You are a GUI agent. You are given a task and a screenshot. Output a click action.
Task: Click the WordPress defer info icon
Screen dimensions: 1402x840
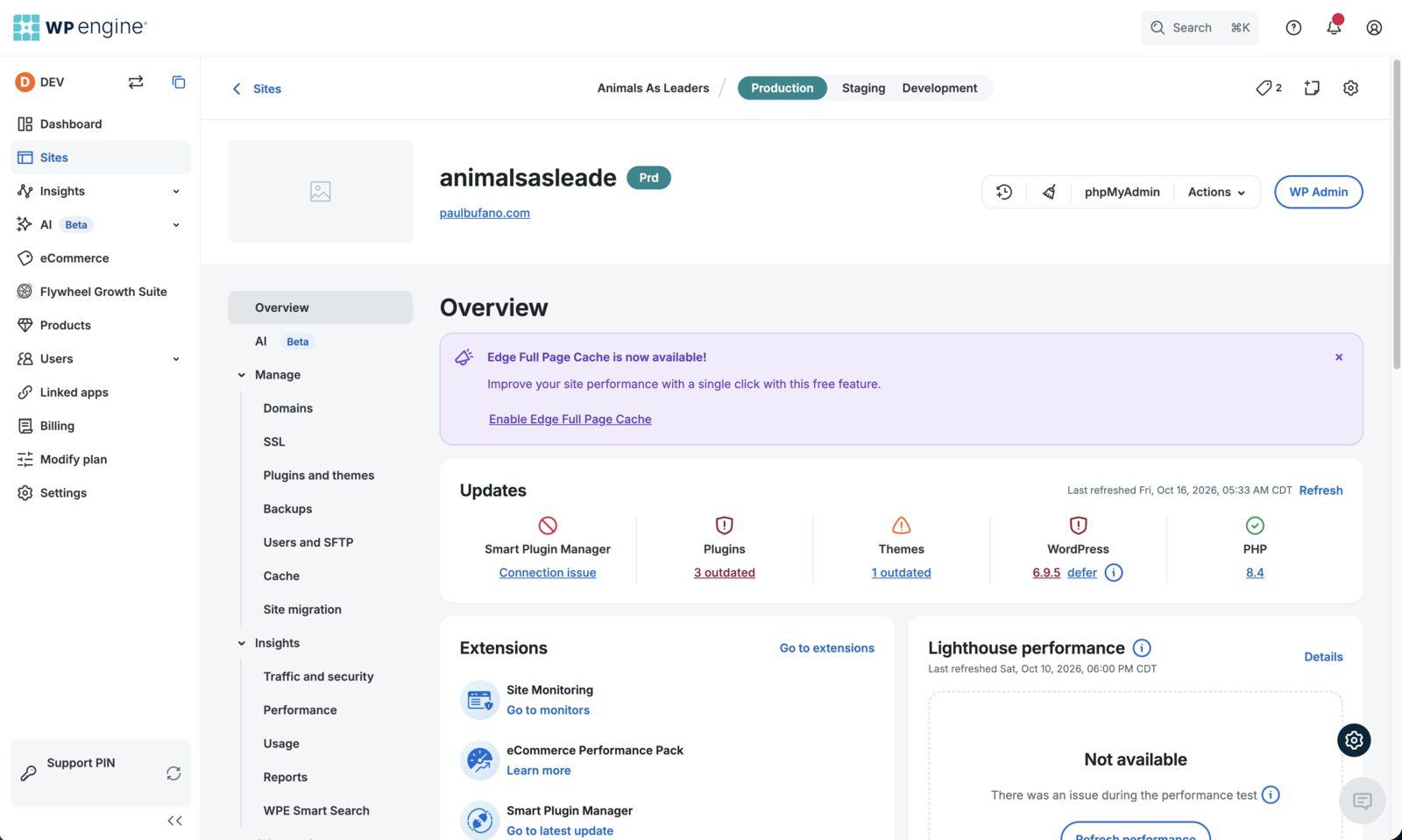1113,573
